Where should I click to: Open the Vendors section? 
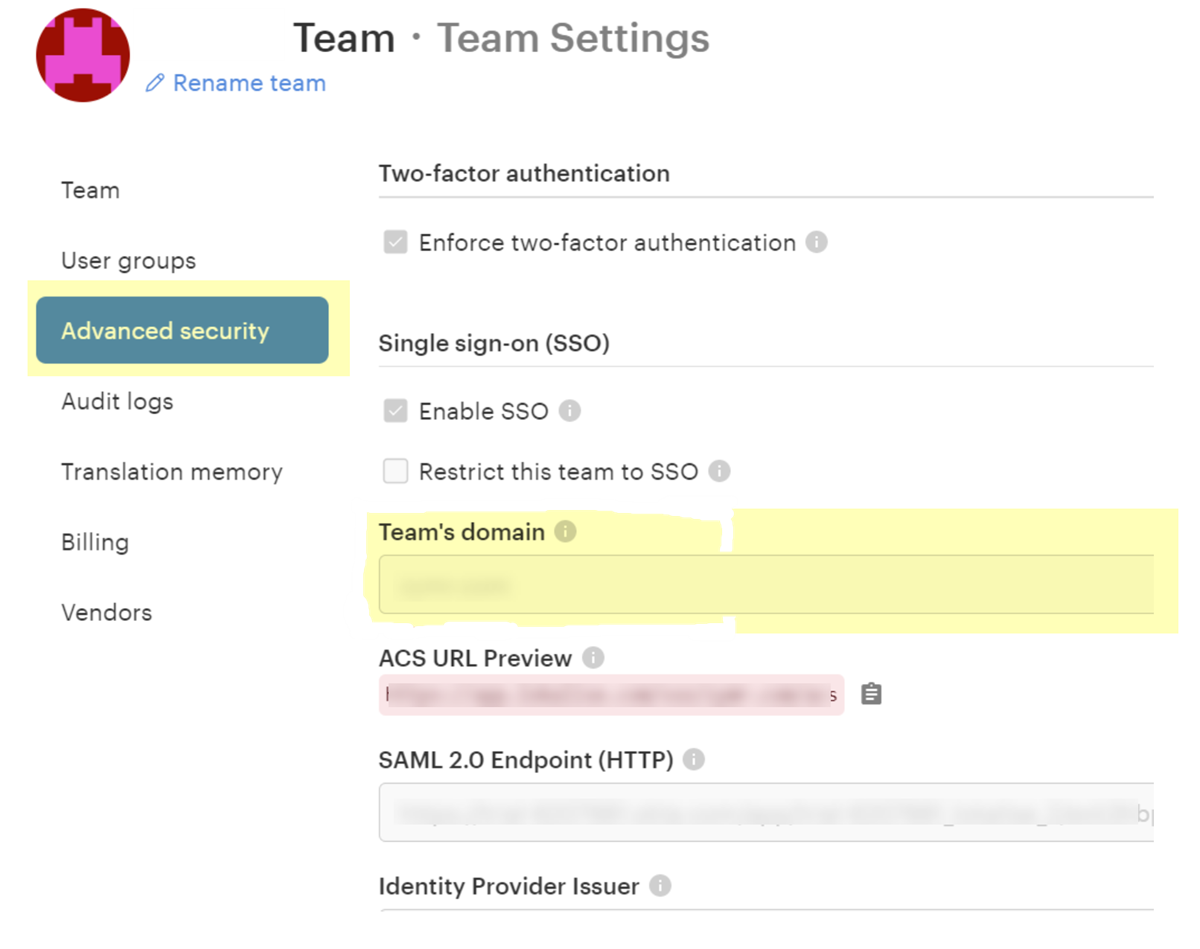106,612
